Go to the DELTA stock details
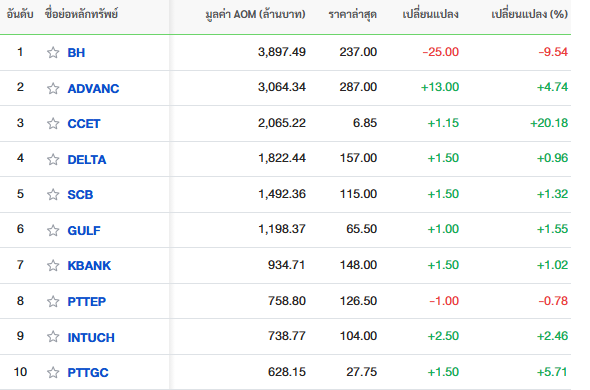This screenshot has height=390, width=590. [87, 160]
